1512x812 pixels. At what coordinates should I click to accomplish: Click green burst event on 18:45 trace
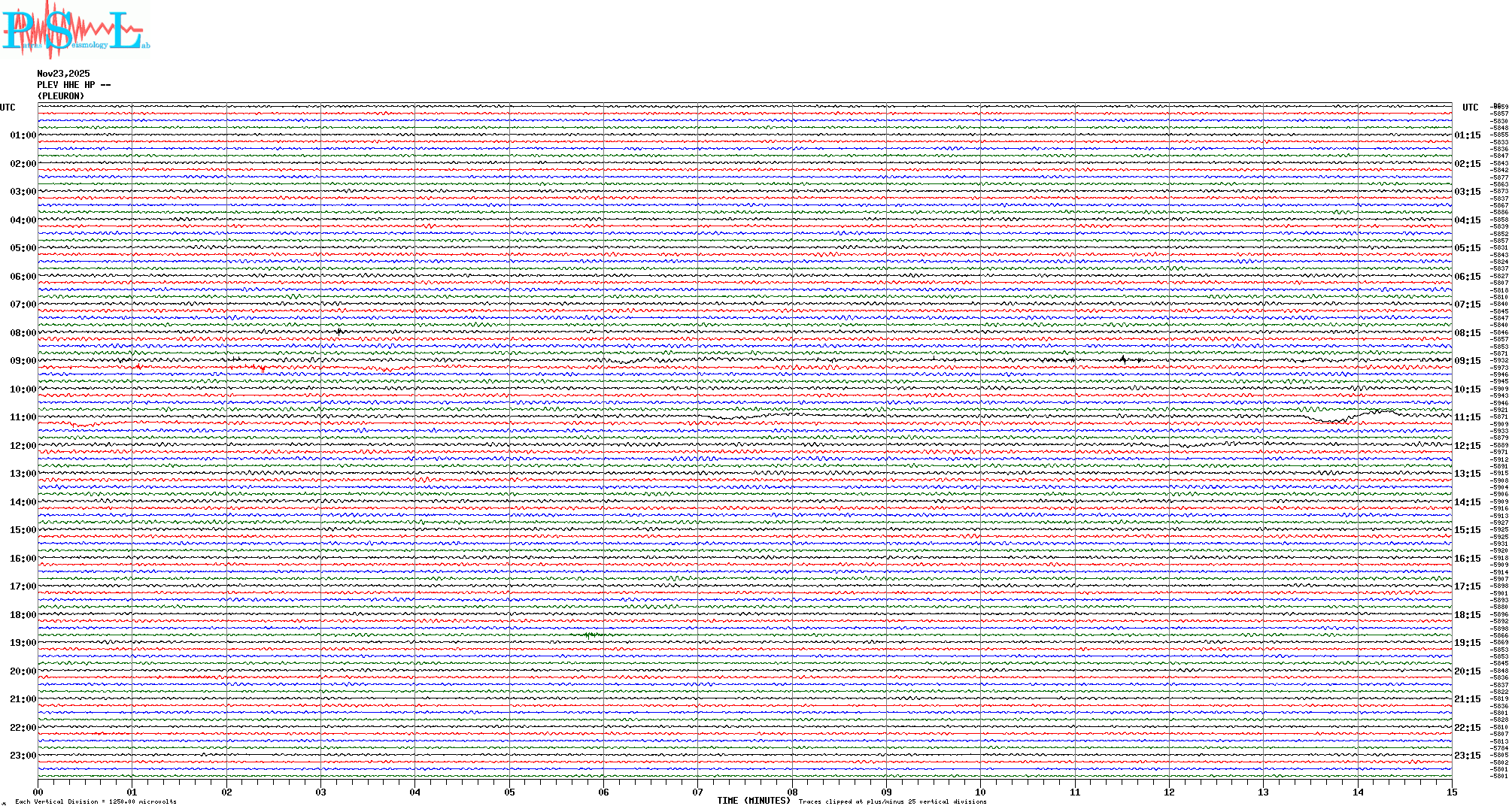pyautogui.click(x=591, y=635)
